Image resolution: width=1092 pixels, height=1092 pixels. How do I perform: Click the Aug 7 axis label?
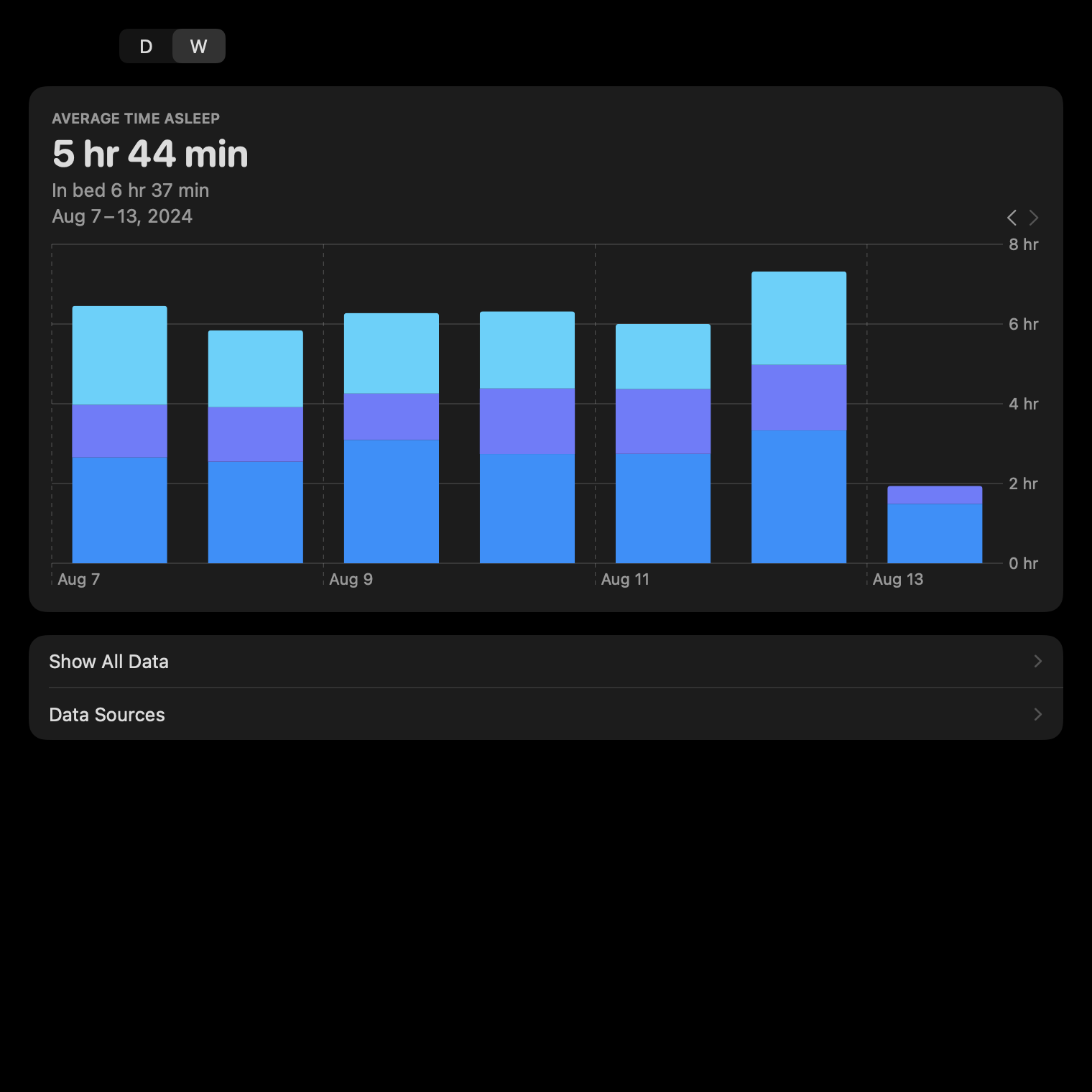[x=79, y=580]
